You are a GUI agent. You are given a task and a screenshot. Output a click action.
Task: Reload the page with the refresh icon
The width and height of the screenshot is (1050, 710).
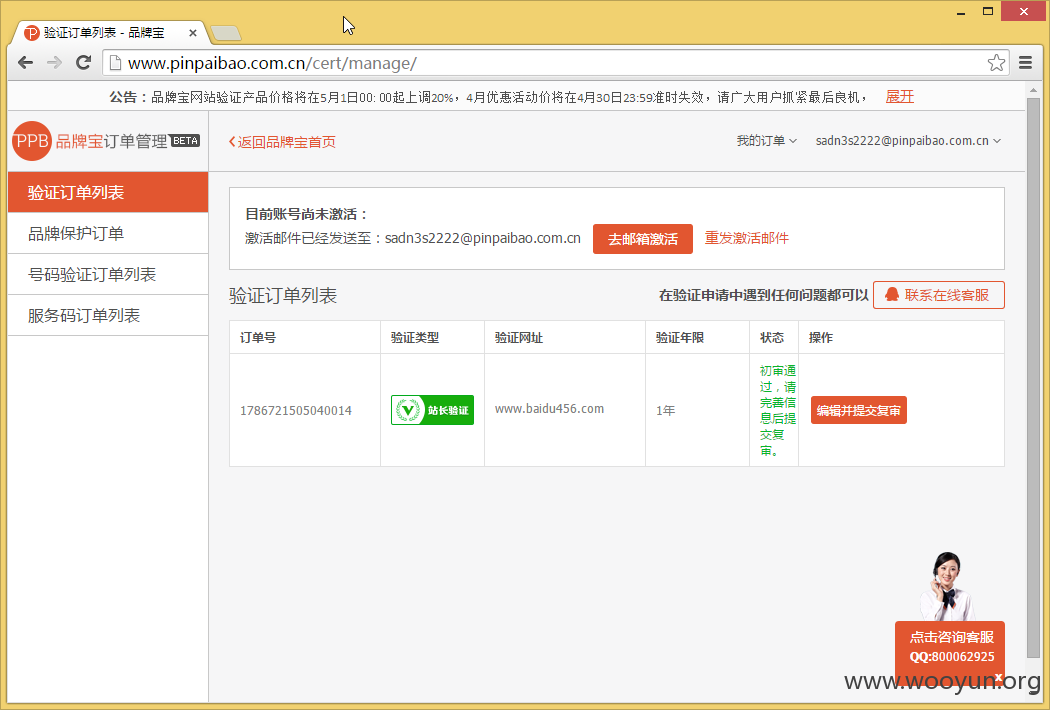pyautogui.click(x=84, y=63)
